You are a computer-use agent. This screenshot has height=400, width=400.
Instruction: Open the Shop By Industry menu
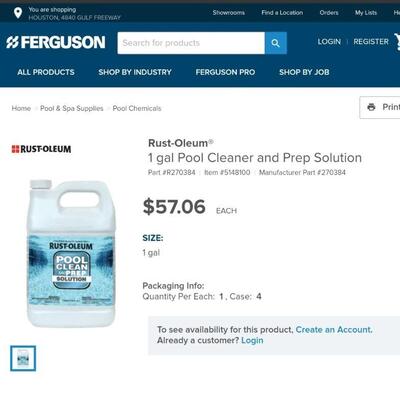135,72
